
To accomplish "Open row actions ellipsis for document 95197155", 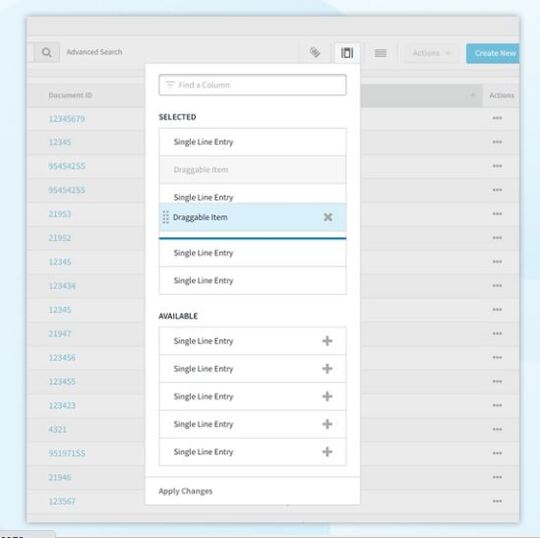I will (x=497, y=453).
